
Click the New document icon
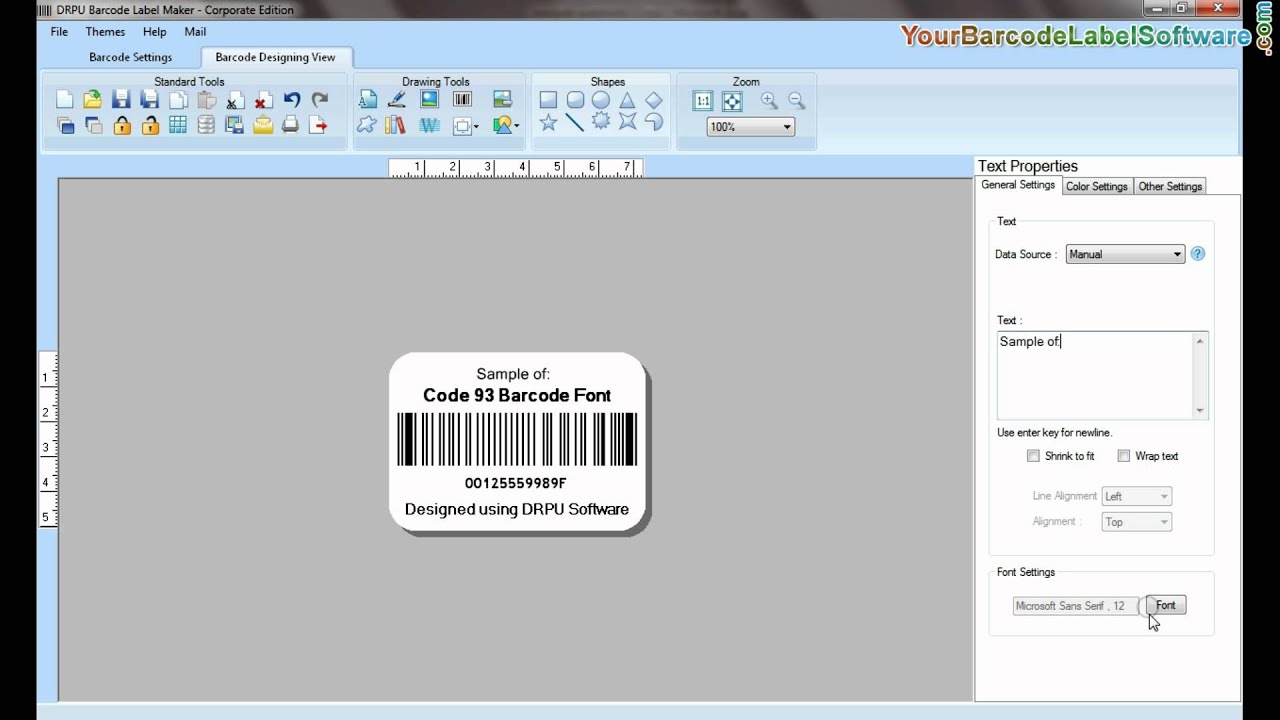[65, 100]
